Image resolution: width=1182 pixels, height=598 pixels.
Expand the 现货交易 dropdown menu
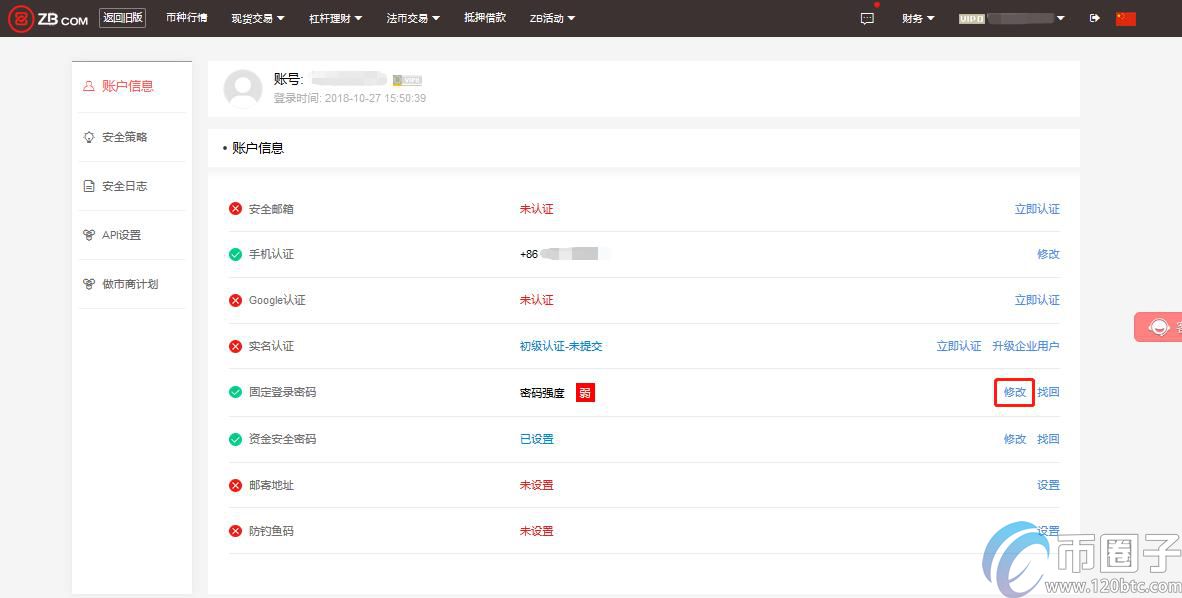(x=257, y=18)
